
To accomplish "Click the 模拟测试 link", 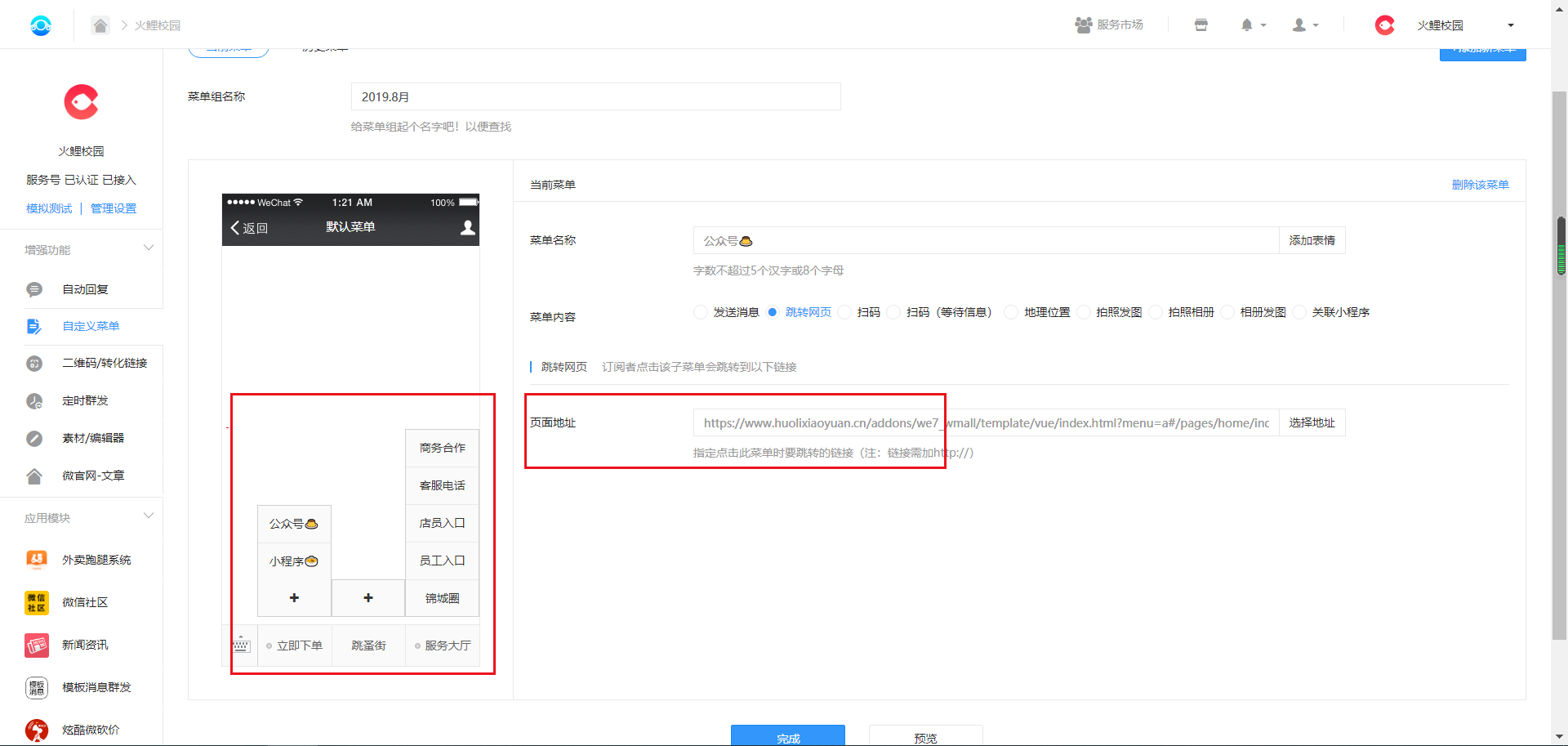I will coord(49,208).
